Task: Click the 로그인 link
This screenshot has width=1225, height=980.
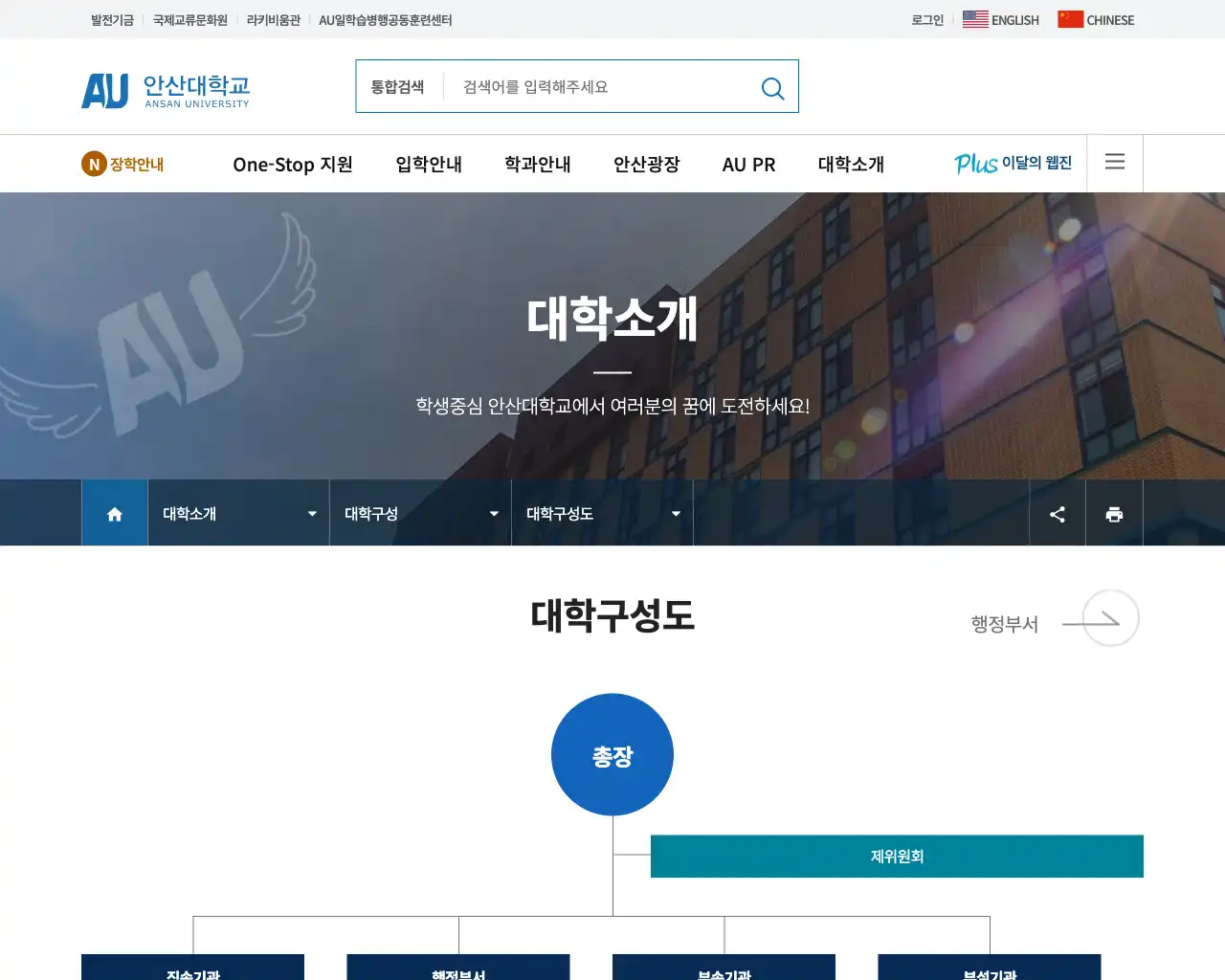Action: coord(925,19)
